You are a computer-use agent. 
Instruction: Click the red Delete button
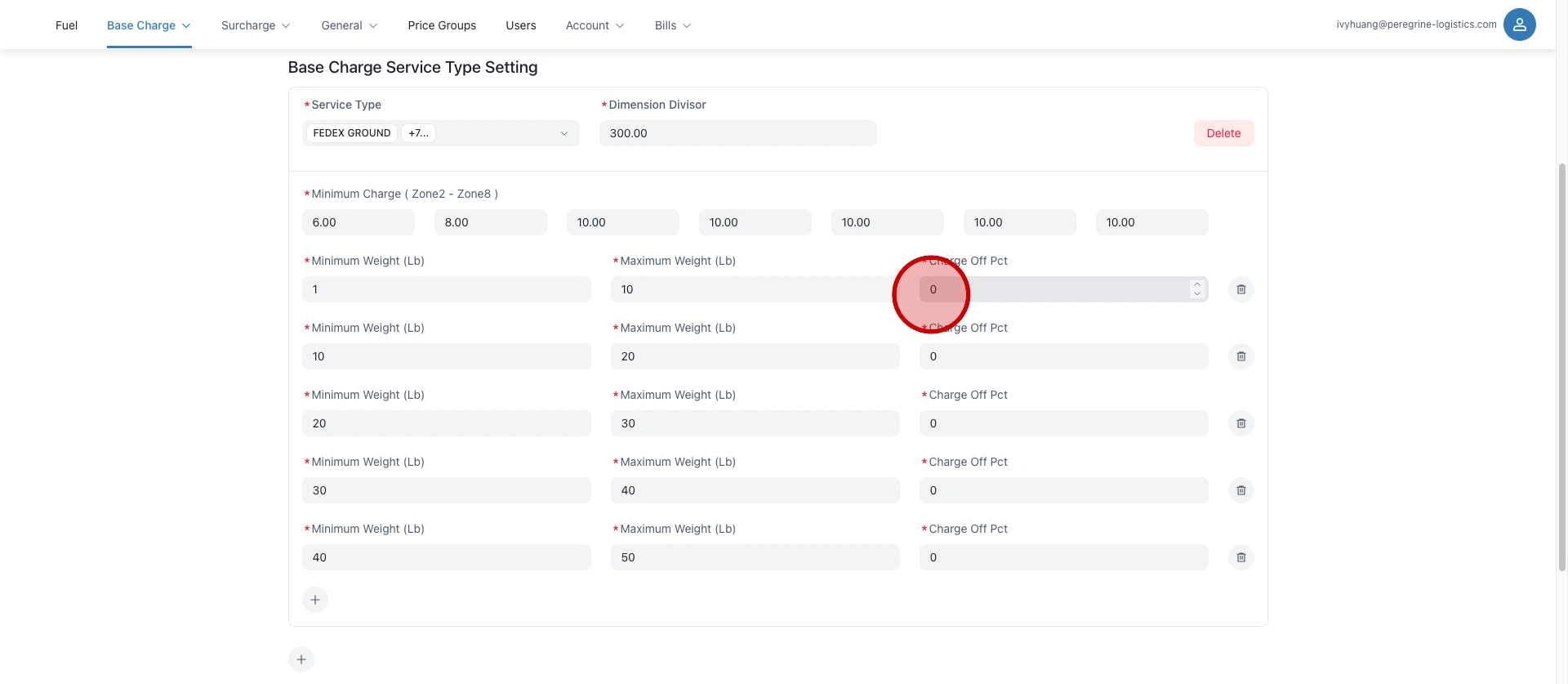tap(1223, 133)
